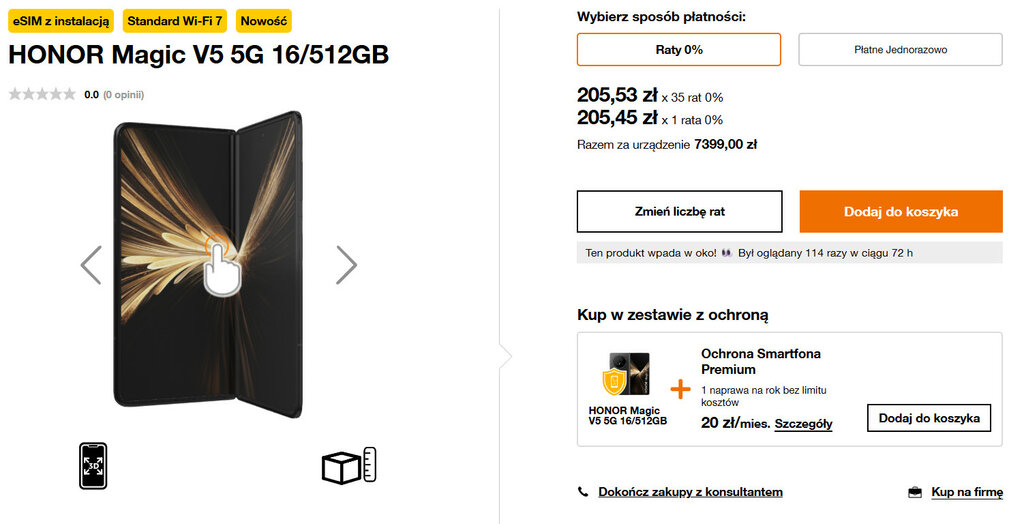This screenshot has width=1024, height=524.
Task: Show next product image with right arrow
Action: pos(346,265)
